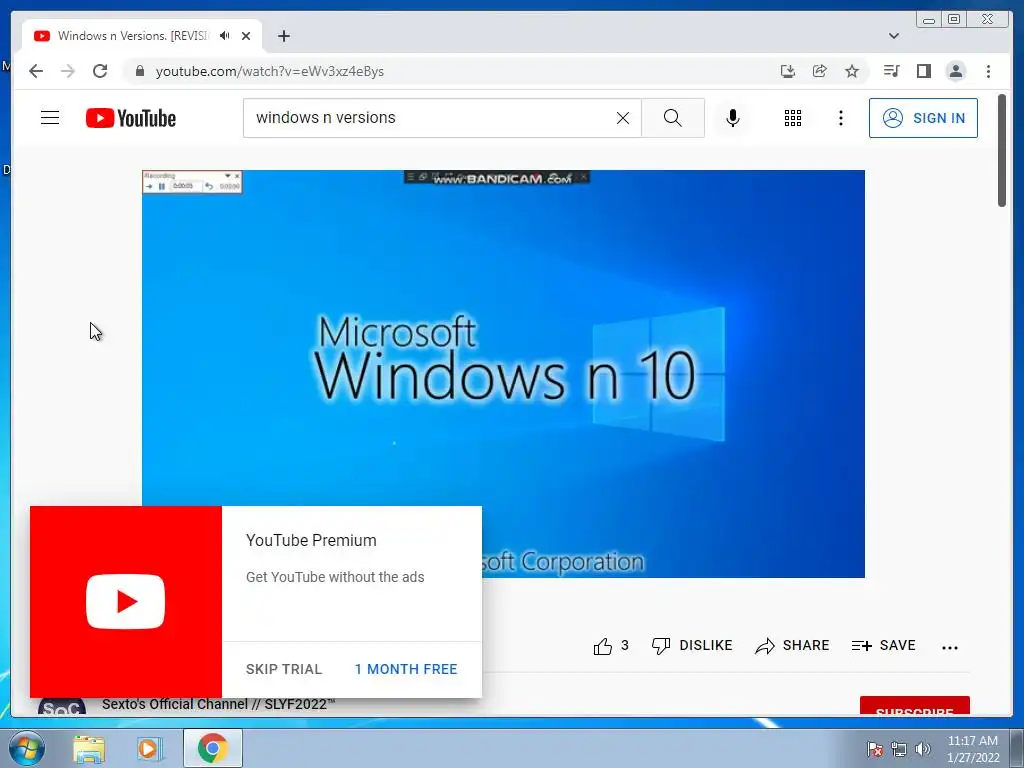
Task: Click the red YouTube Premium logo image
Action: point(126,601)
